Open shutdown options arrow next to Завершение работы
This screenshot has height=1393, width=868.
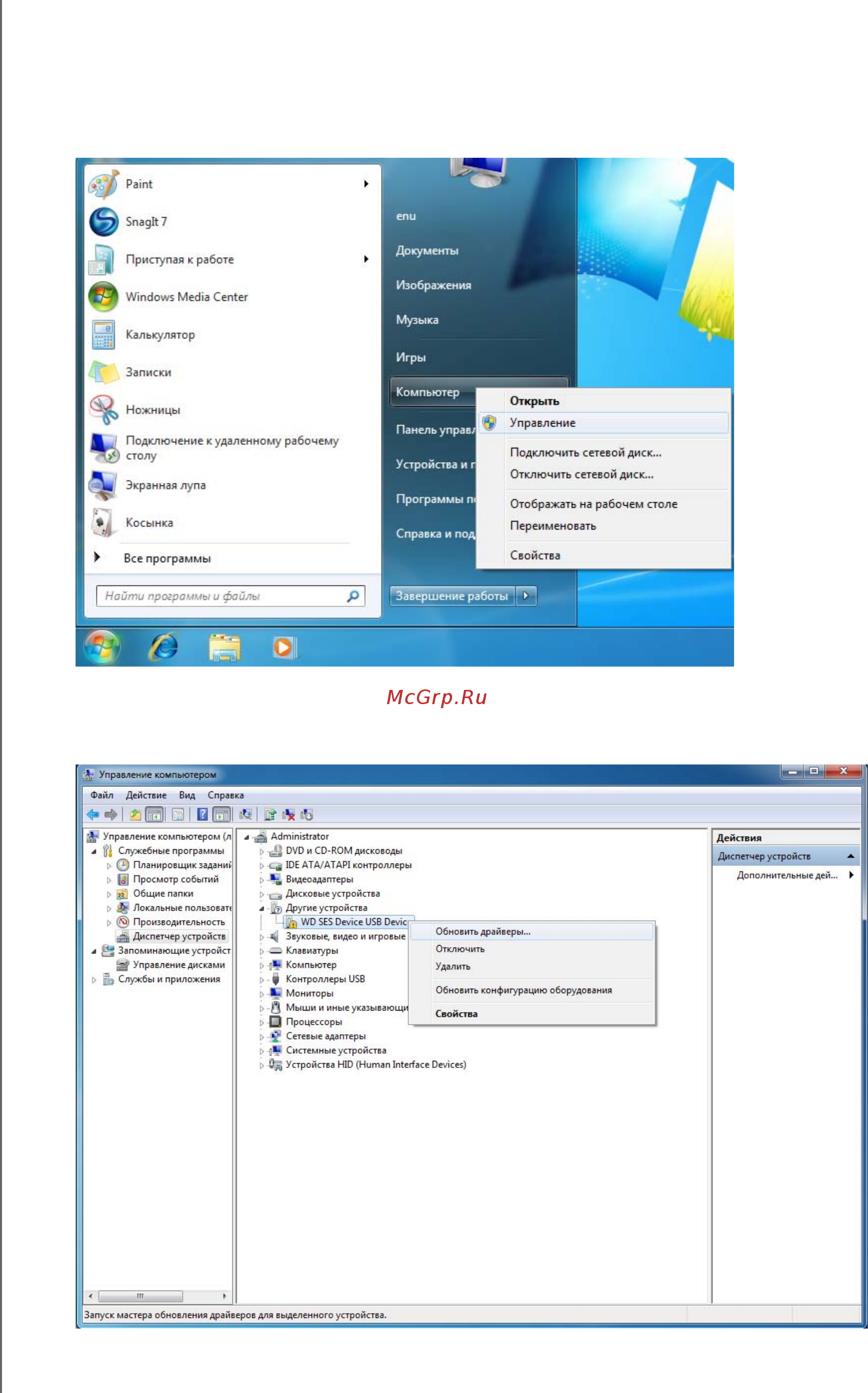pyautogui.click(x=526, y=596)
